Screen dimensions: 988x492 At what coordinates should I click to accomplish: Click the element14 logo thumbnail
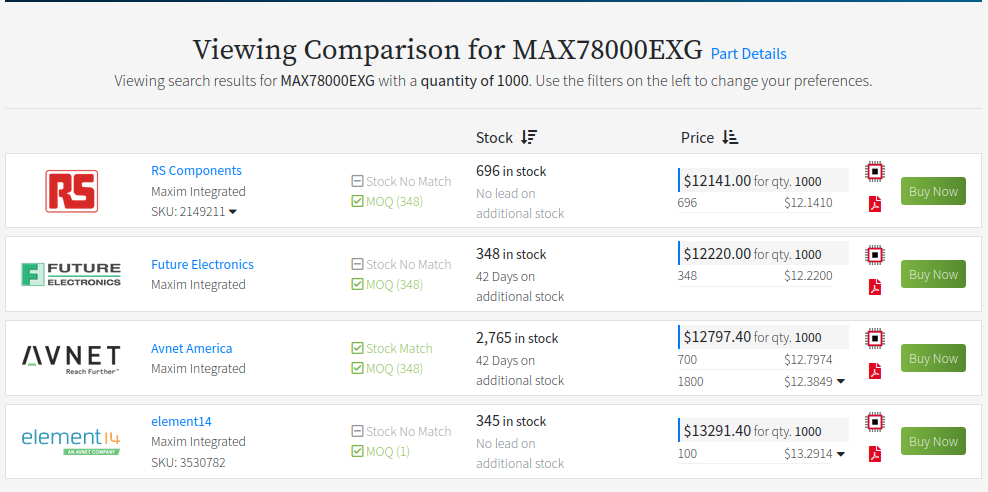tap(71, 441)
